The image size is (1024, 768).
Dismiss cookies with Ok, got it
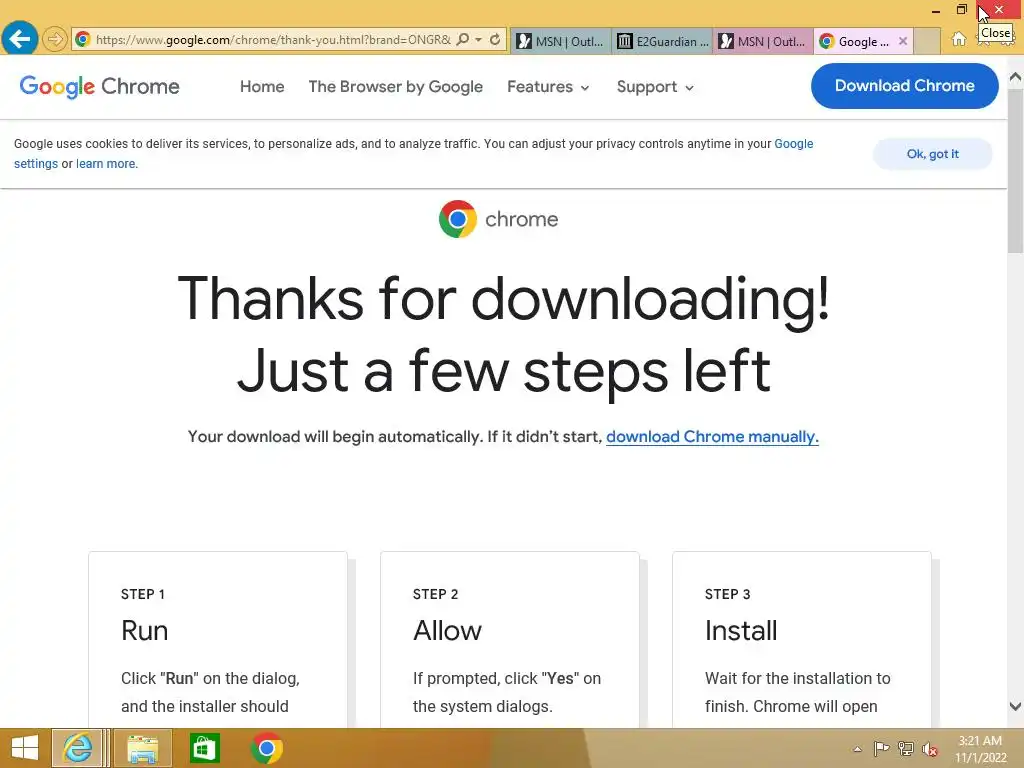933,154
